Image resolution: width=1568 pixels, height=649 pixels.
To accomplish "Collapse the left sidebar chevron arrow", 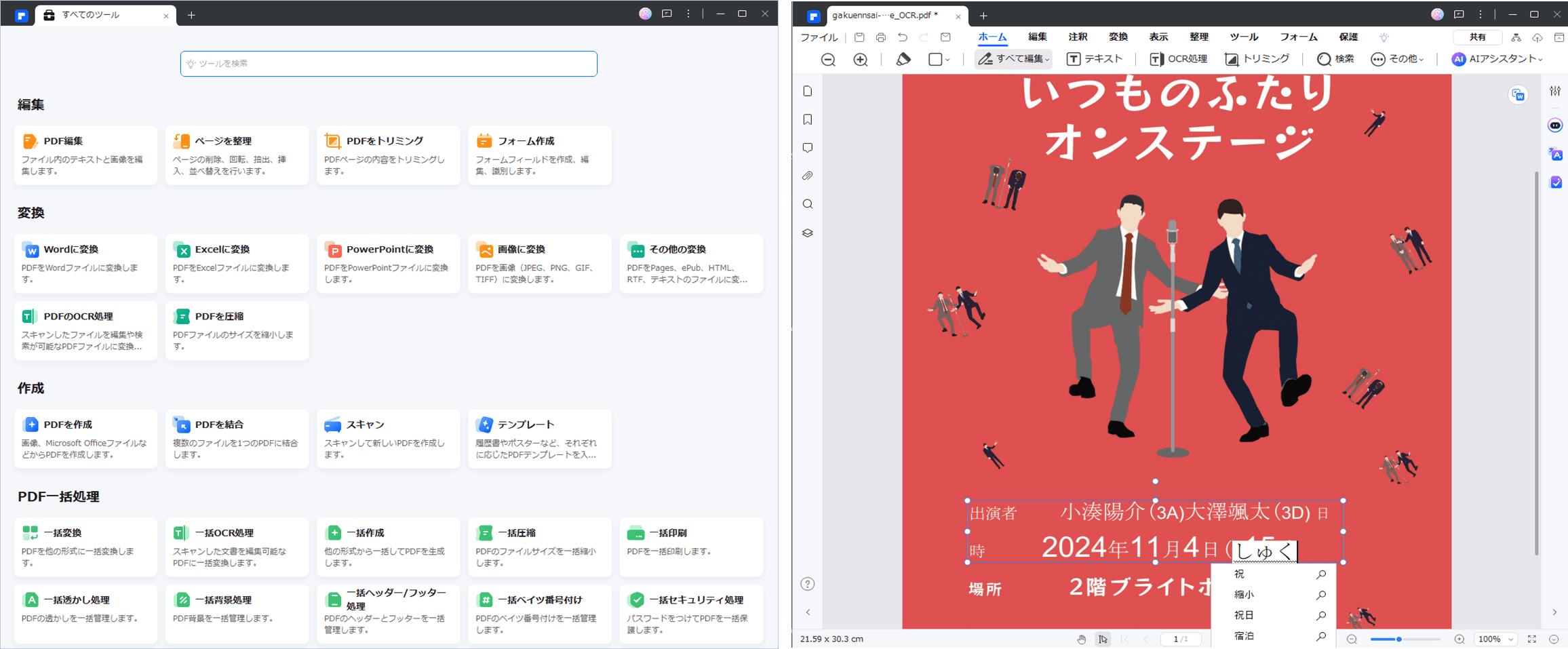I will click(808, 612).
